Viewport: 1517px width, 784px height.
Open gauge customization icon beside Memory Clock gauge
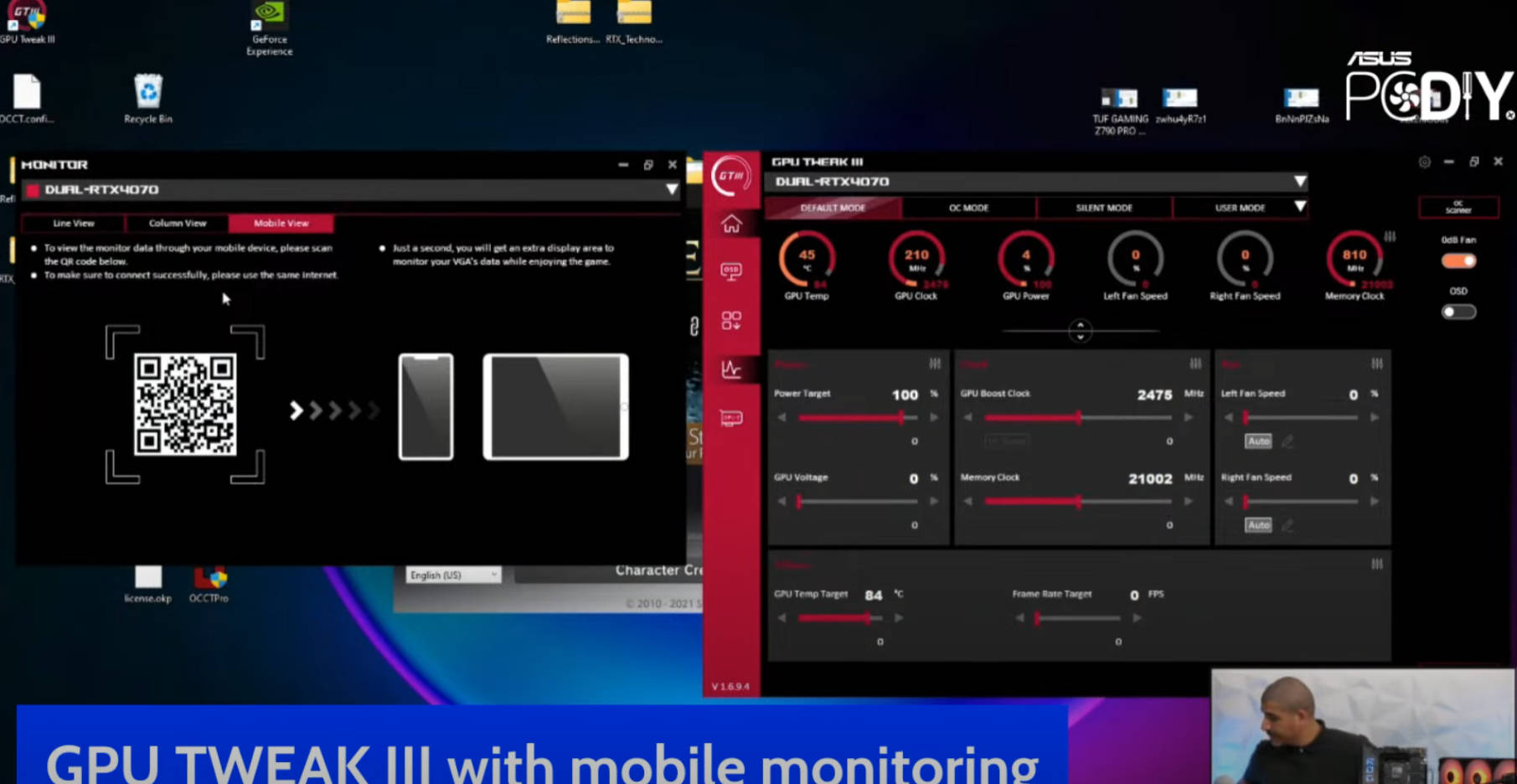1390,236
